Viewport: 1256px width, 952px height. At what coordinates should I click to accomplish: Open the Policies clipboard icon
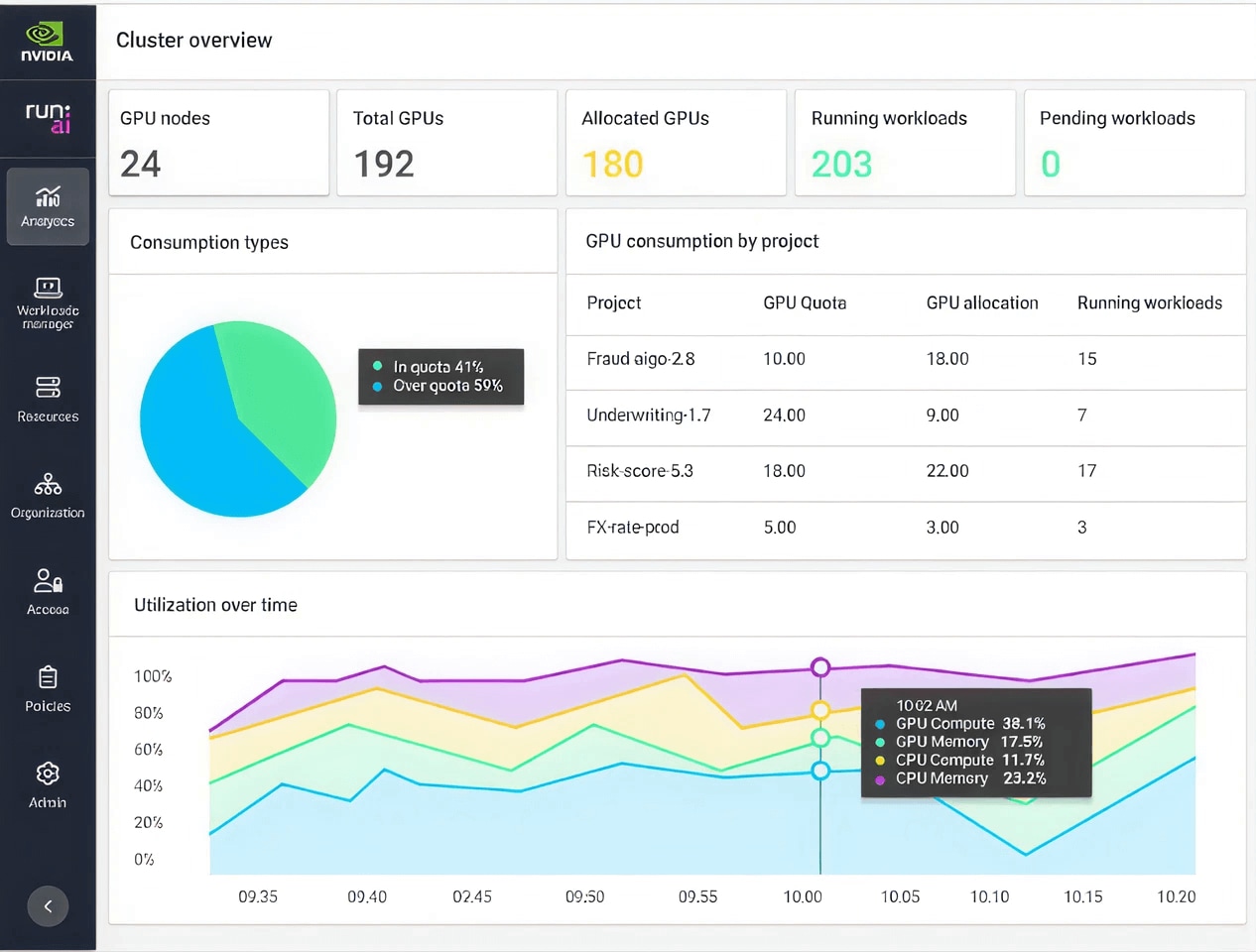48,677
